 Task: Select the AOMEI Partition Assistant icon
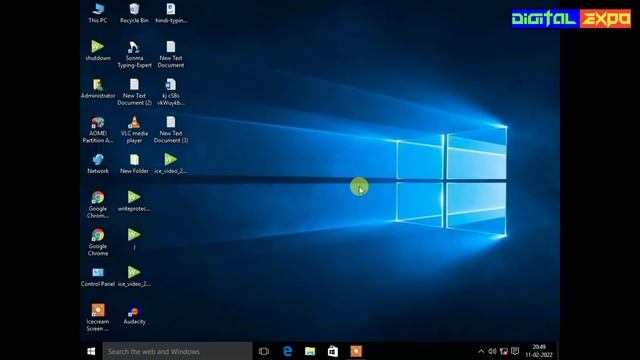(98, 129)
